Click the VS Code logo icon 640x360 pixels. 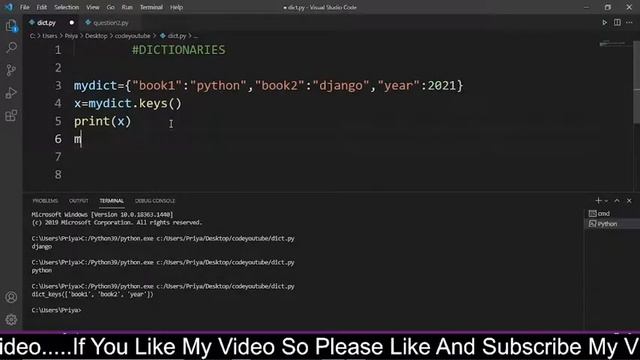(9, 7)
